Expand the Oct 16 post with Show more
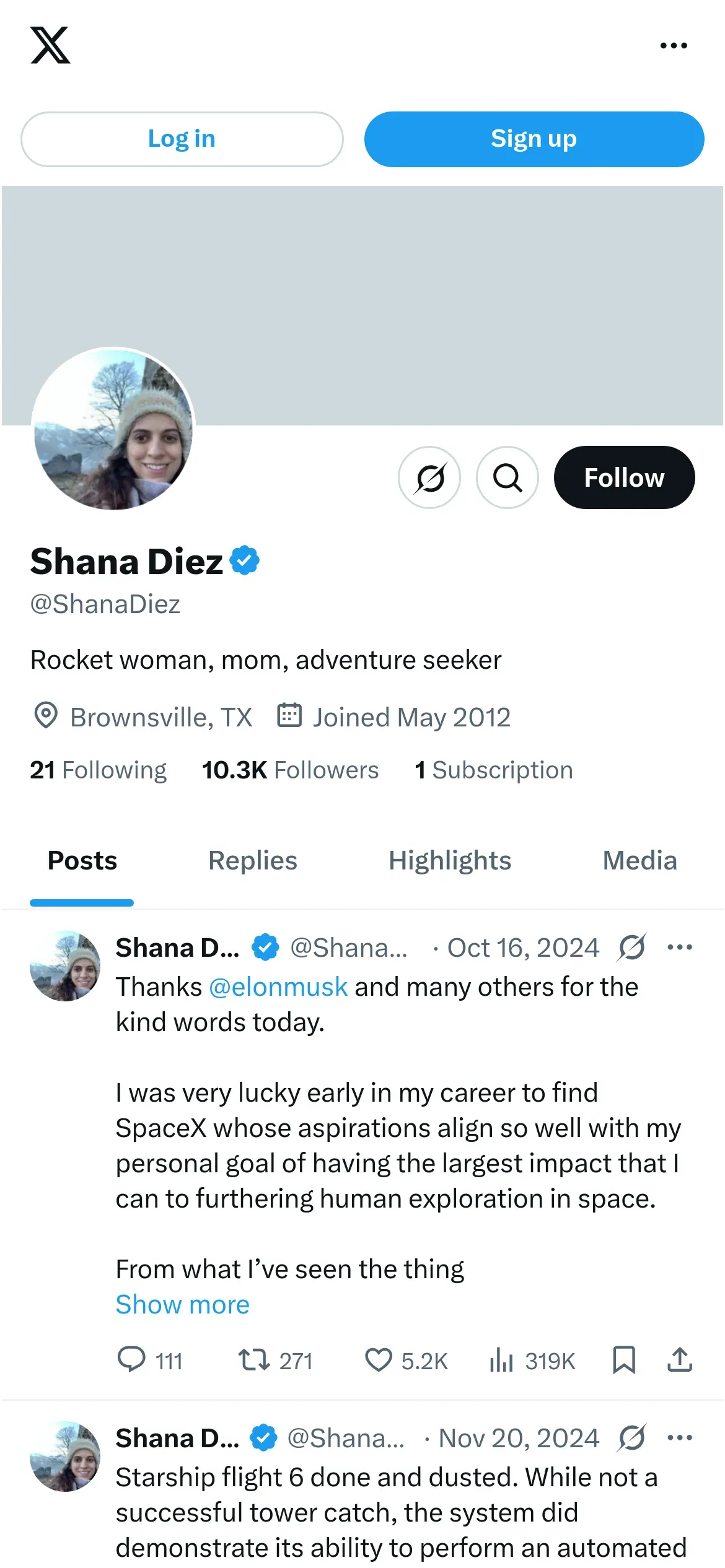Screen dimensions: 725x1568 183,1304
